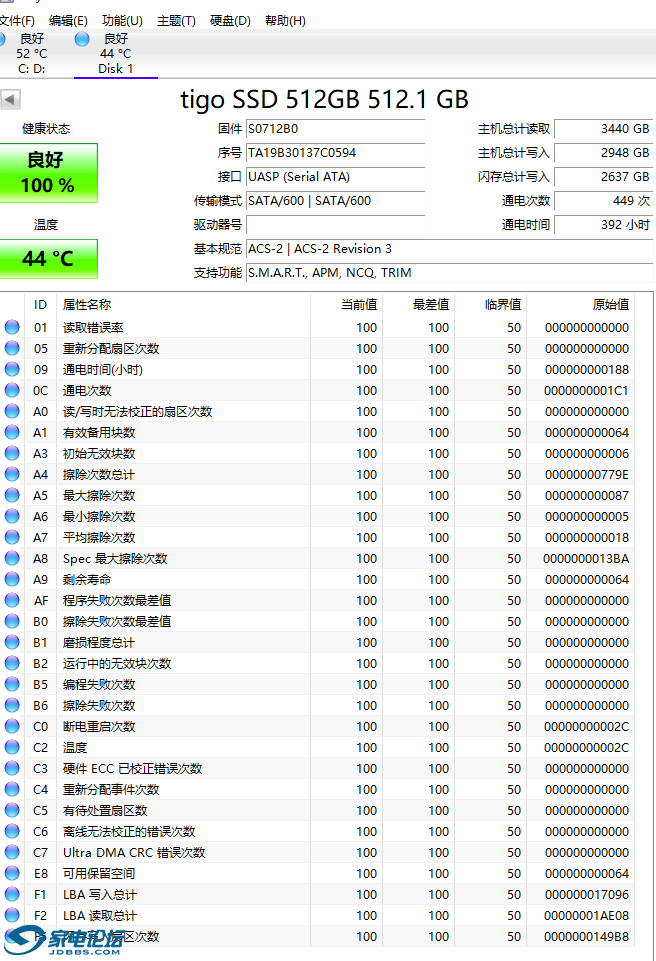Viewport: 656px width, 961px height.
Task: Switch to the C: D: disk tab
Action: 31,54
